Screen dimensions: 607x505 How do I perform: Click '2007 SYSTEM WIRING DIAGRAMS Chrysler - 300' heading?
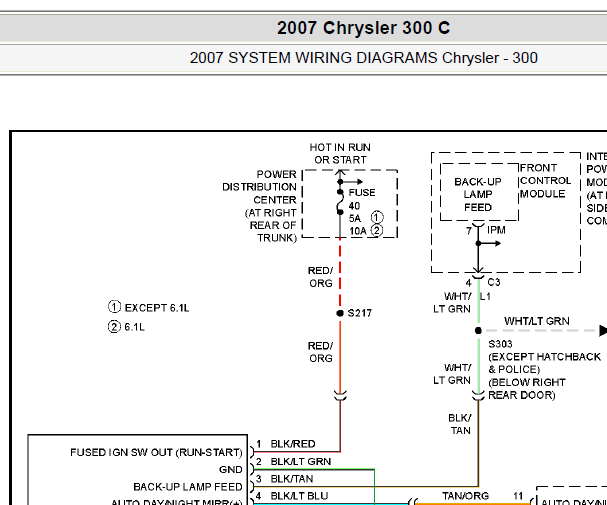point(364,58)
